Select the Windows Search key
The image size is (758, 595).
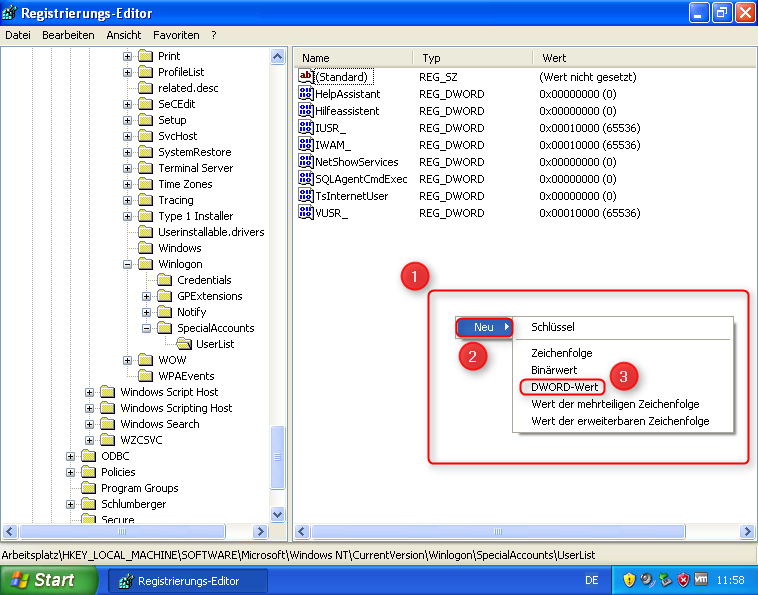coord(160,424)
